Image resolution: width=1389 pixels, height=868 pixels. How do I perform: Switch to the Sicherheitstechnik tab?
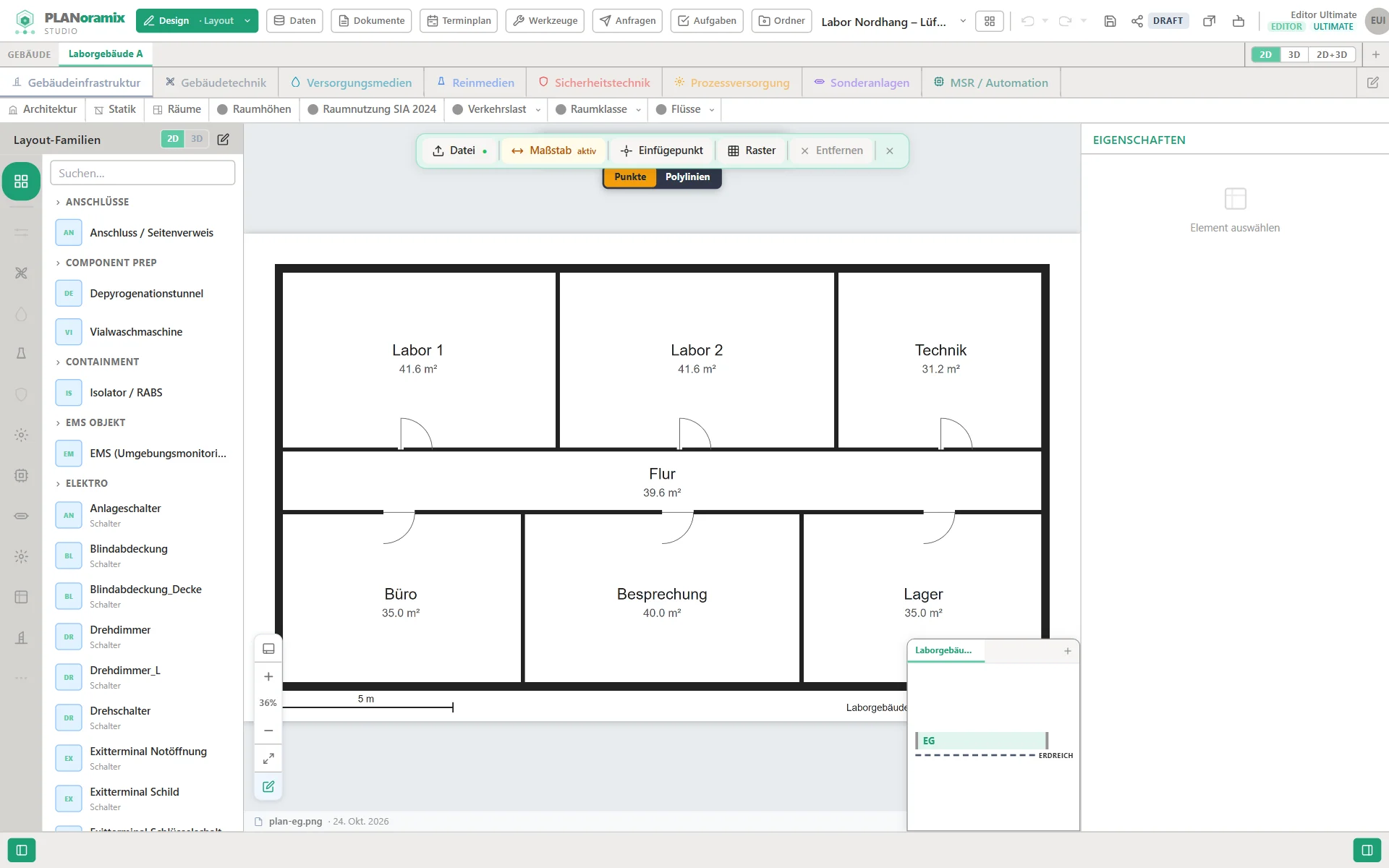click(595, 82)
